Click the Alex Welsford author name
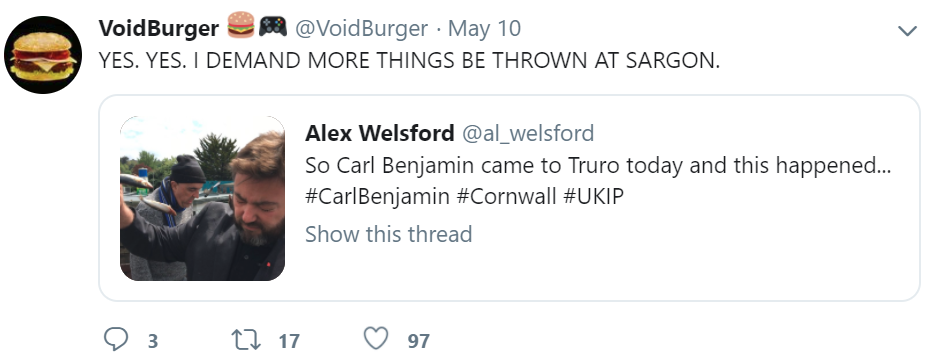 point(380,133)
